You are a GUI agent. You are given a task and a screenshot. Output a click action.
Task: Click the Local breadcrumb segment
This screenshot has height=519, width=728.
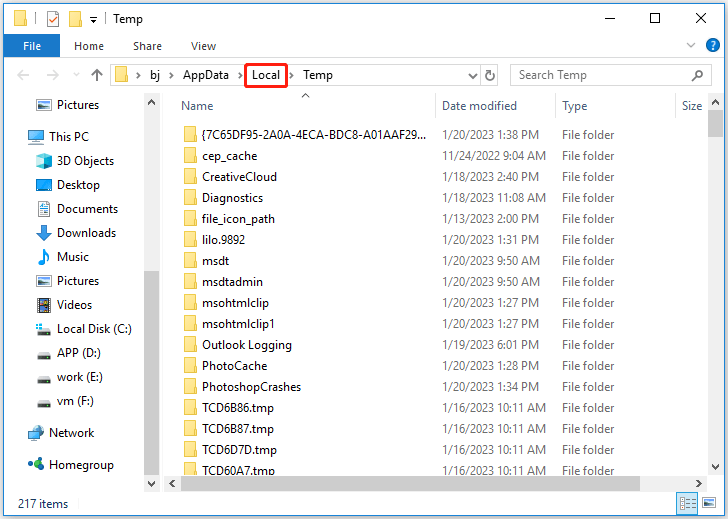click(x=266, y=75)
